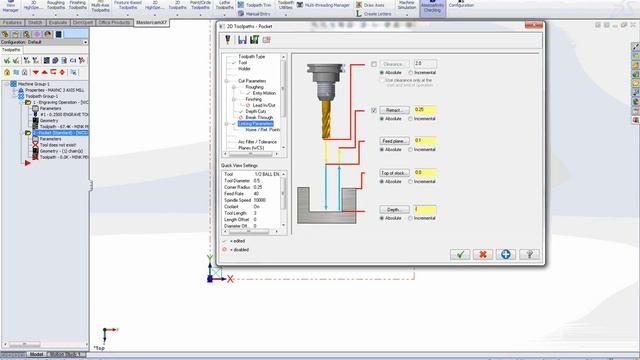Click the Multi-threading Manager icon
Viewport: 640px width, 360px height.
pos(300,5)
